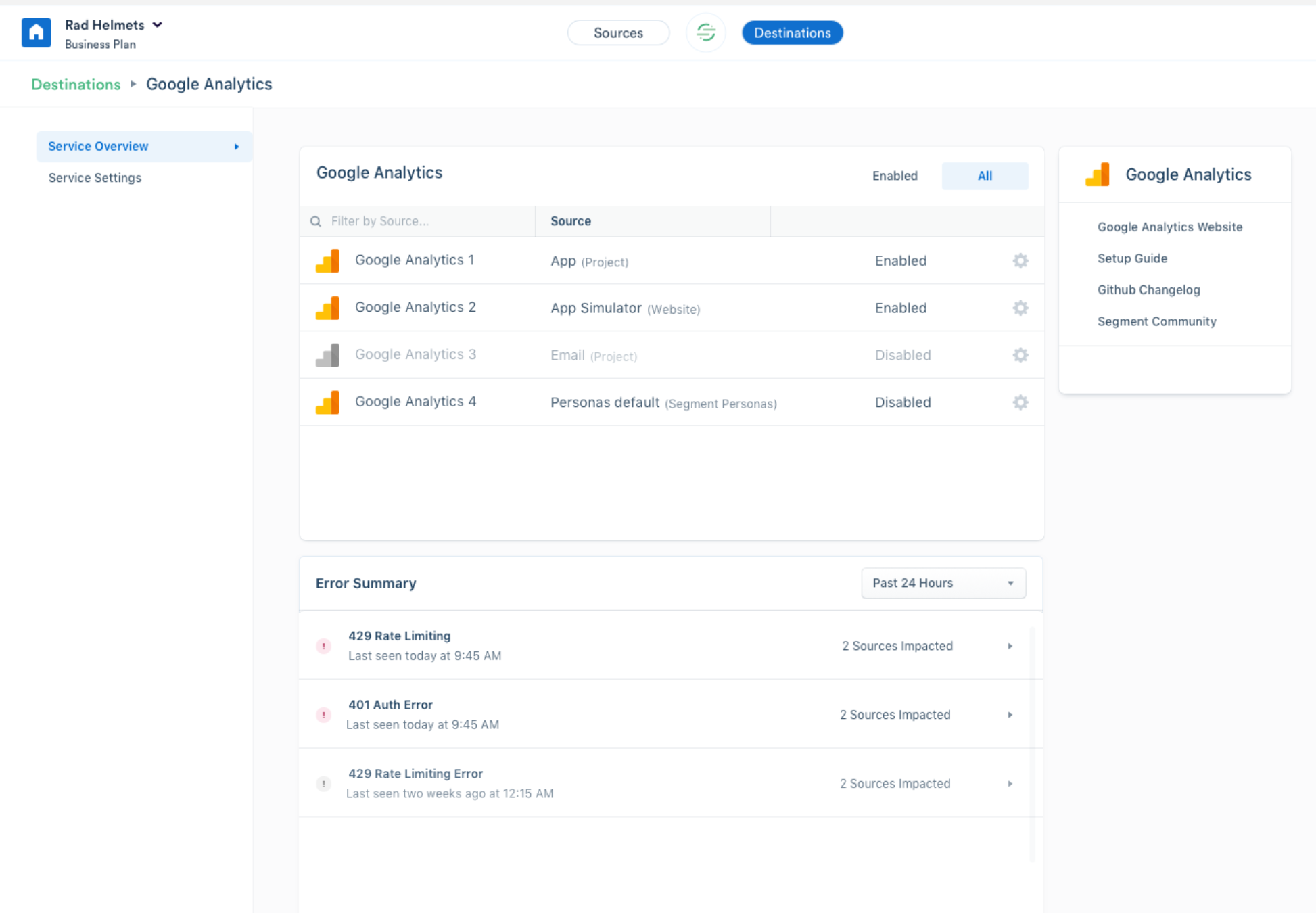
Task: Click the 429 Rate Limiting error title
Action: tap(399, 636)
